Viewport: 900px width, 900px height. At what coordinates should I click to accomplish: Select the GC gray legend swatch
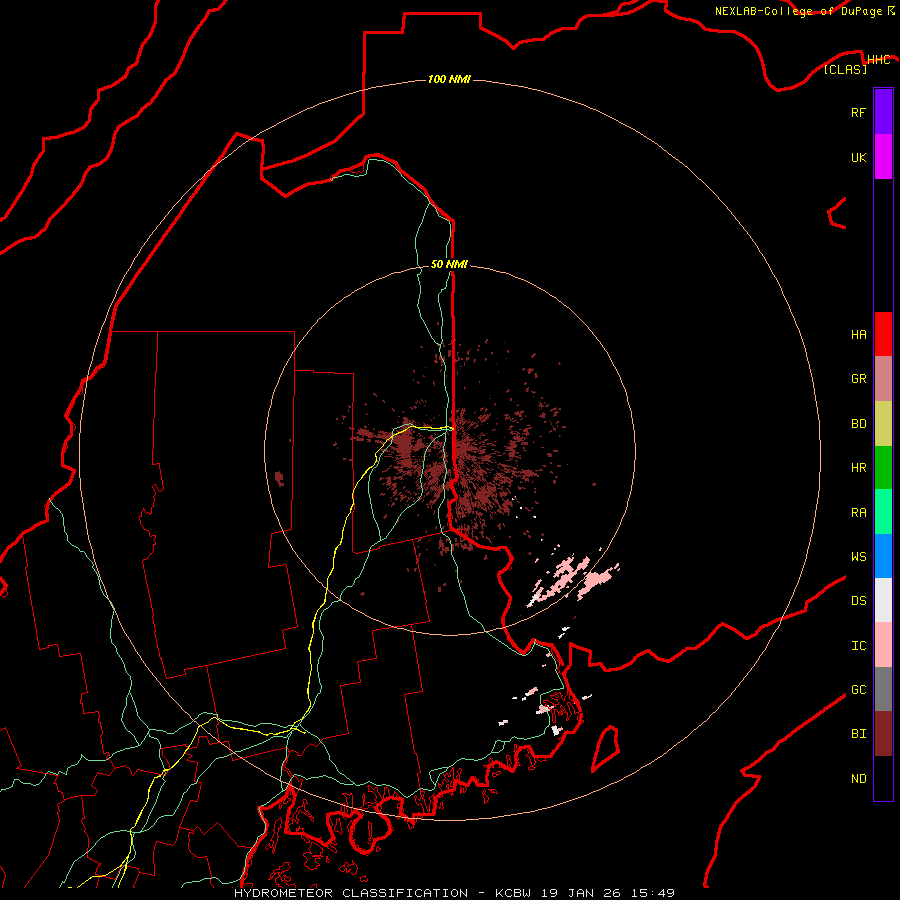point(883,689)
